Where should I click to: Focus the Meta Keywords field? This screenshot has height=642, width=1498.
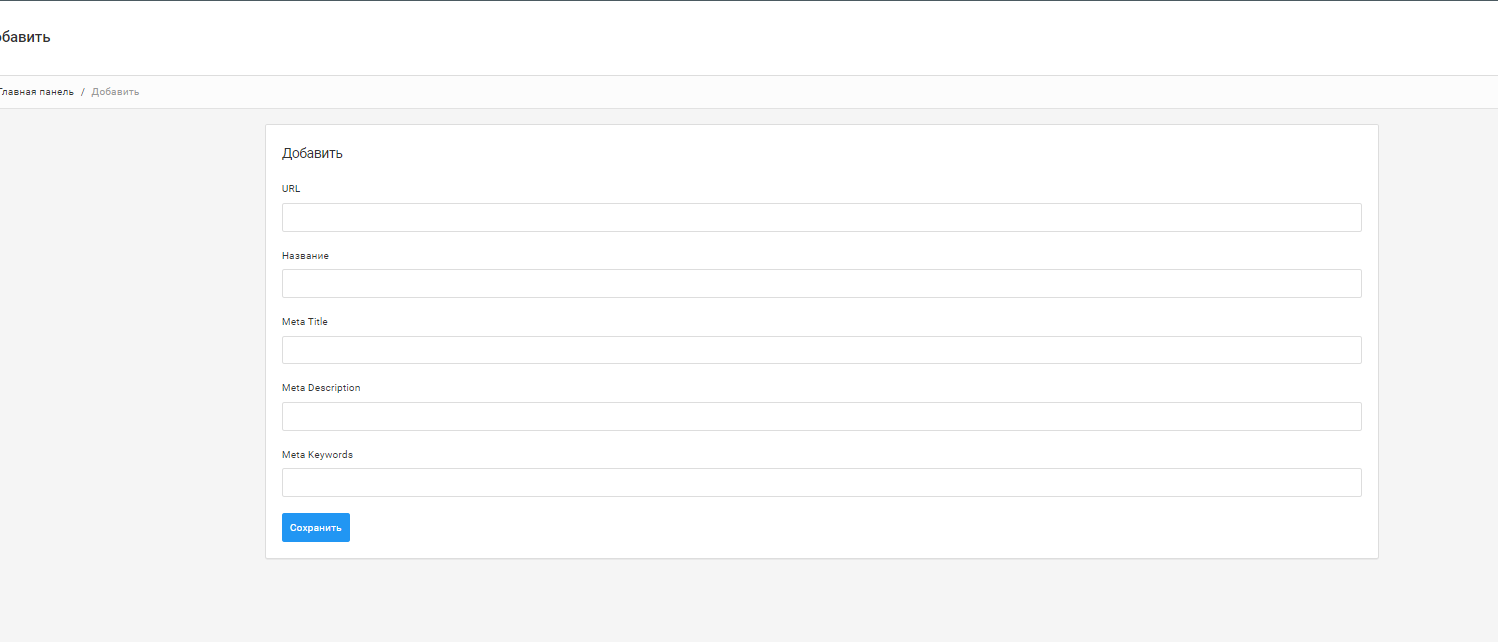click(821, 483)
